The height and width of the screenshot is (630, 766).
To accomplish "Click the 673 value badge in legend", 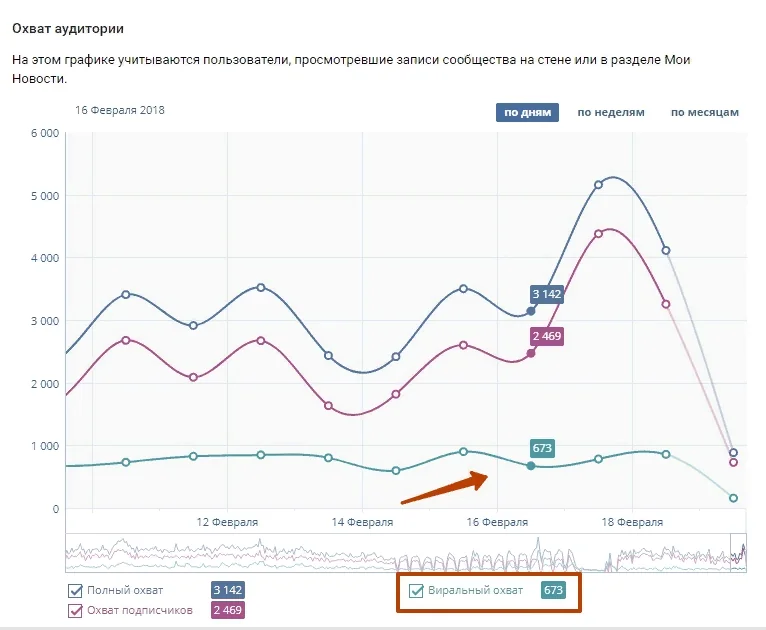I will 553,590.
